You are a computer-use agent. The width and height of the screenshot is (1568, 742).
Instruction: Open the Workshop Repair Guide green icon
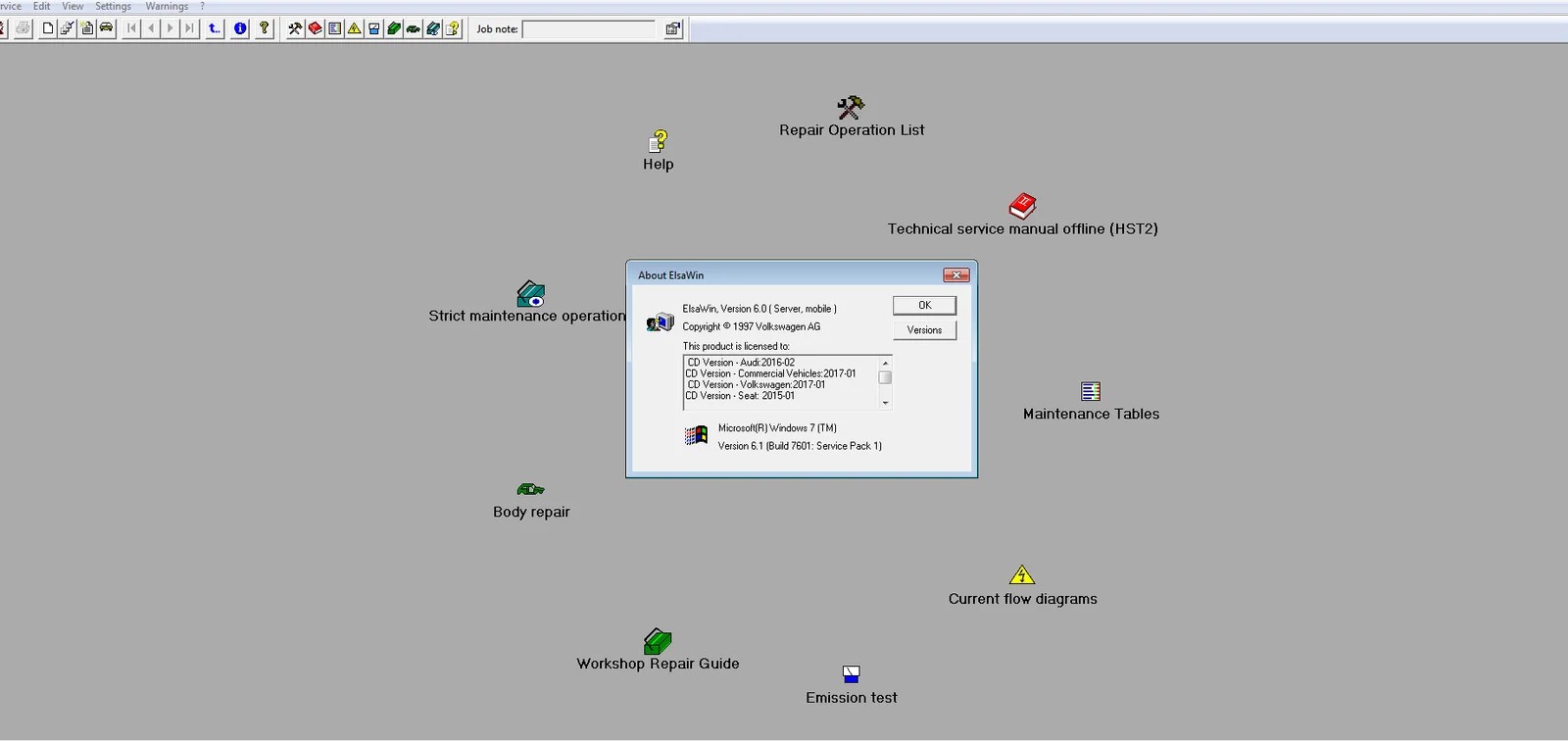click(658, 641)
